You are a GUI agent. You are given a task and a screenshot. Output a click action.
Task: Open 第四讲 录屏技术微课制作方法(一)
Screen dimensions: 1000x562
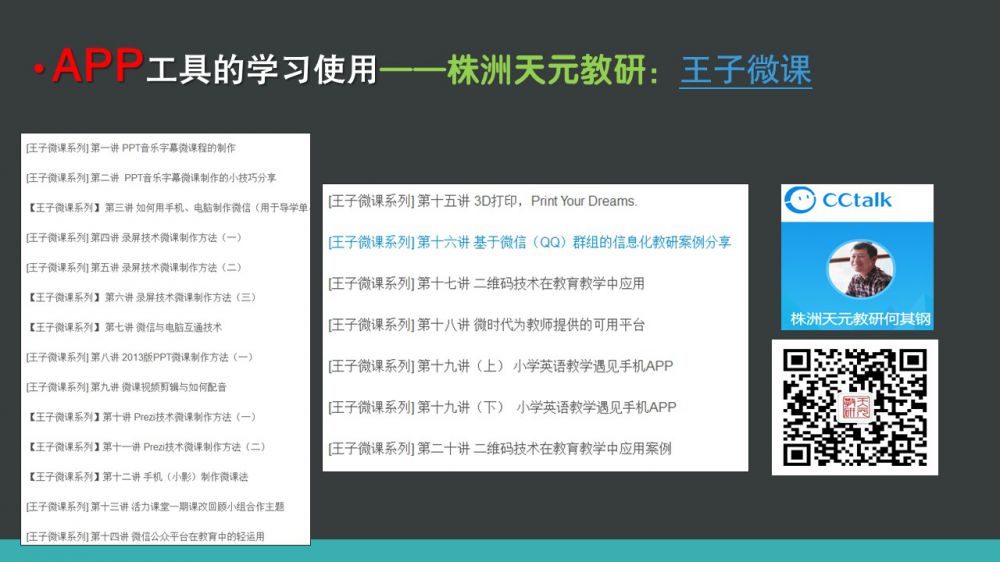click(134, 238)
